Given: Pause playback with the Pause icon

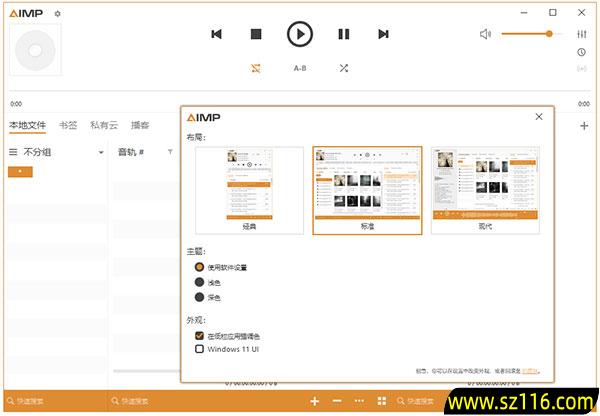Looking at the screenshot, I should pos(344,34).
